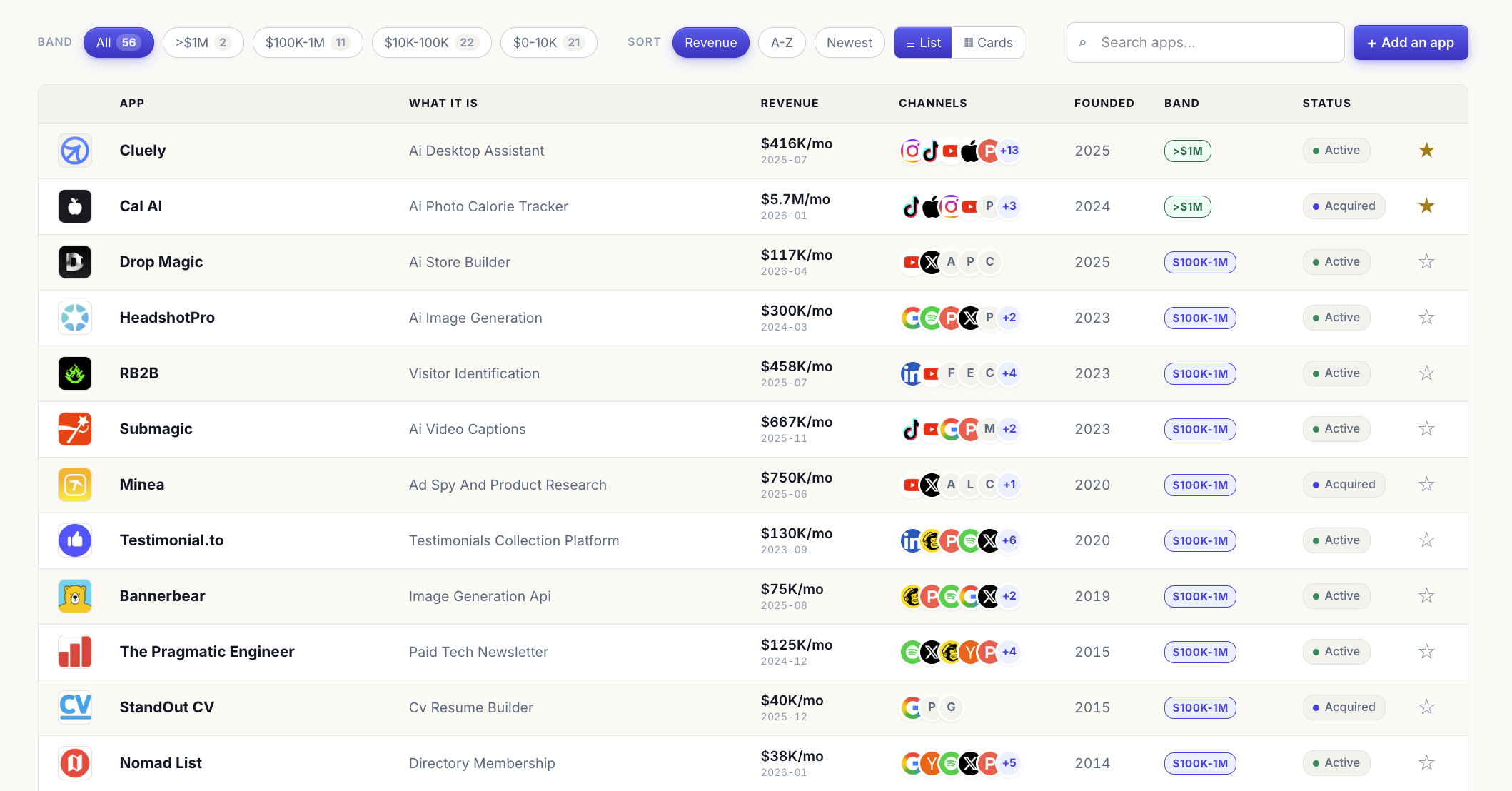Screen dimensions: 1512x791
Task: Click the Minea yellow logo icon
Action: 75,485
